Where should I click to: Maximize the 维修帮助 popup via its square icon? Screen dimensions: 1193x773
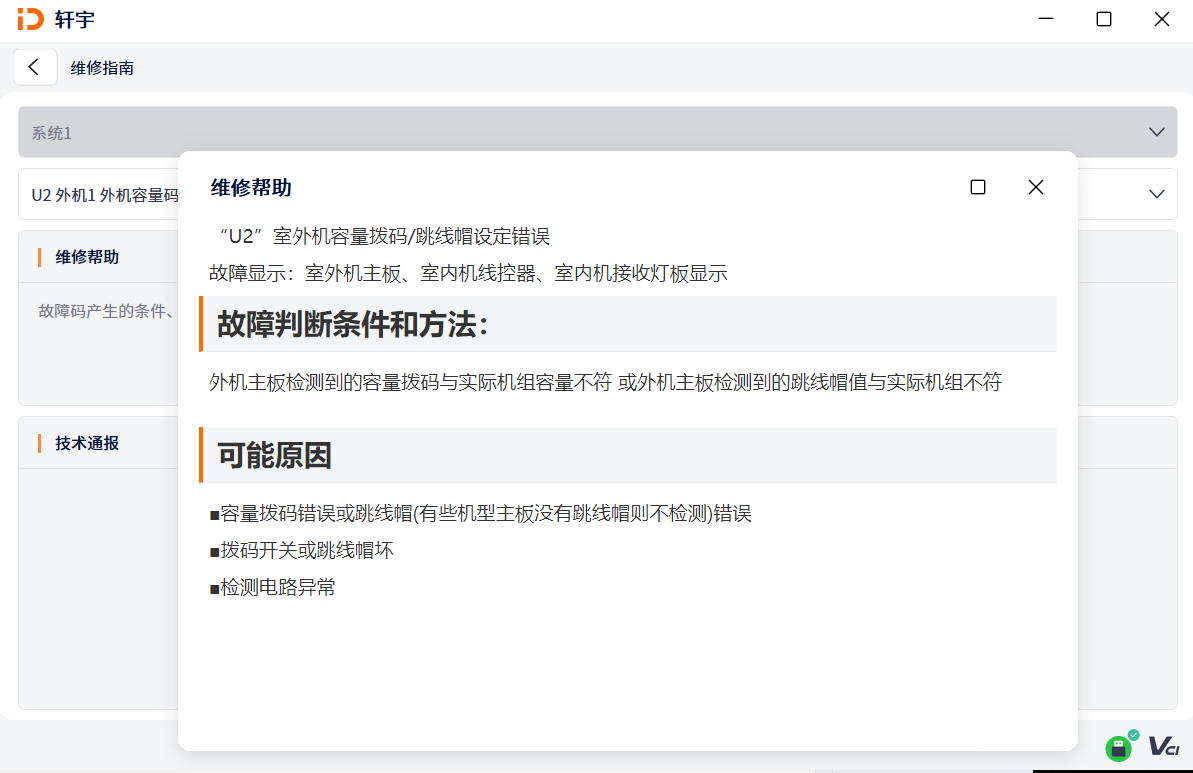pyautogui.click(x=977, y=187)
